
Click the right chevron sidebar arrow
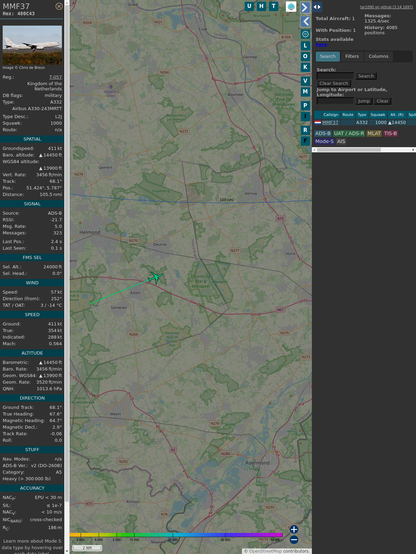click(x=305, y=7)
